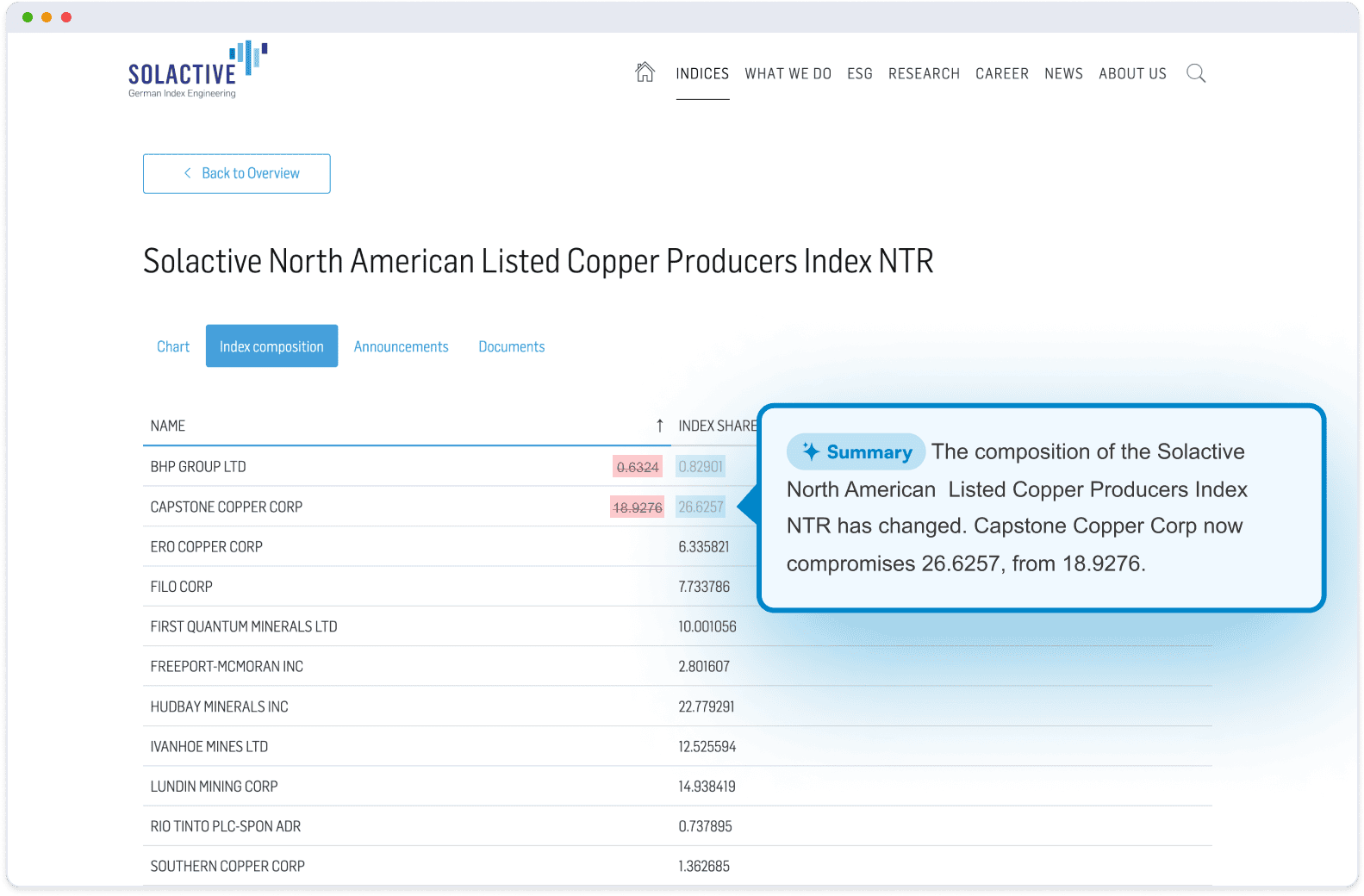Click index share value 1.362685
The image size is (1364, 896).
(x=704, y=866)
